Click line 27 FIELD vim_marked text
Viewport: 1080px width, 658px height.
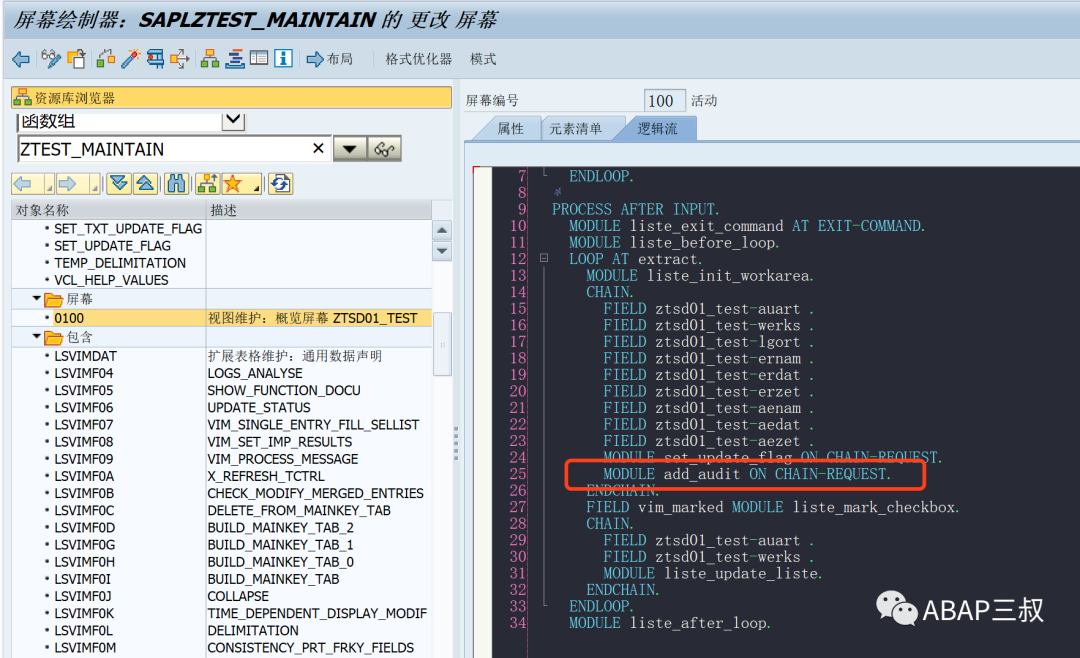(x=772, y=506)
